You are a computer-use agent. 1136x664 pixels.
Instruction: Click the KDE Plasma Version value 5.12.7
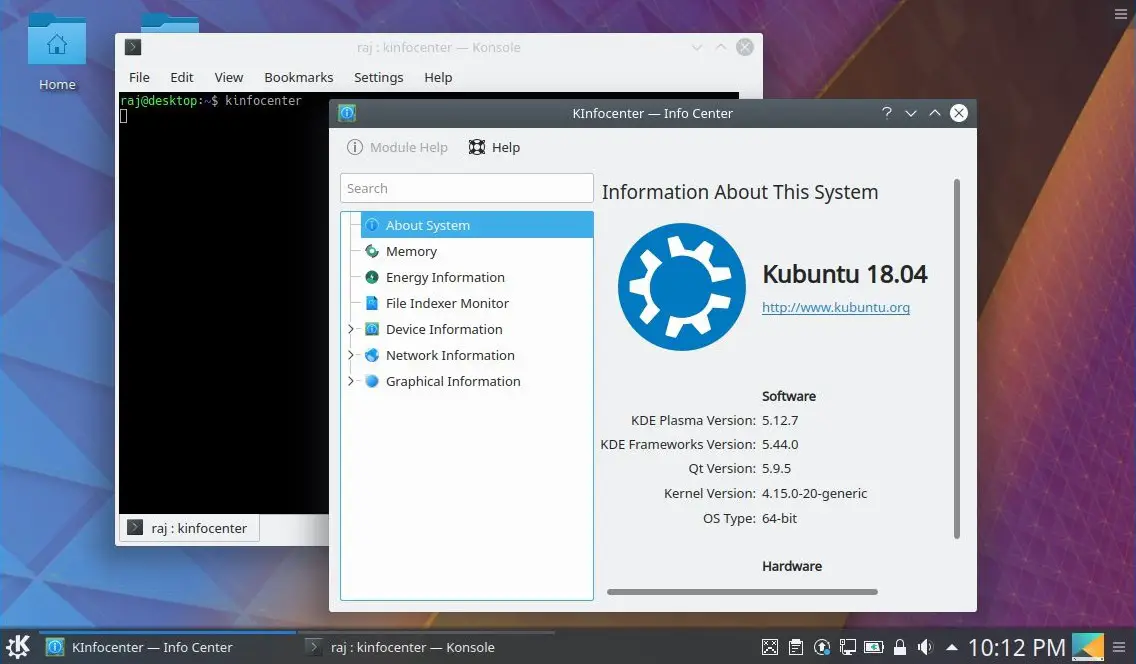780,420
